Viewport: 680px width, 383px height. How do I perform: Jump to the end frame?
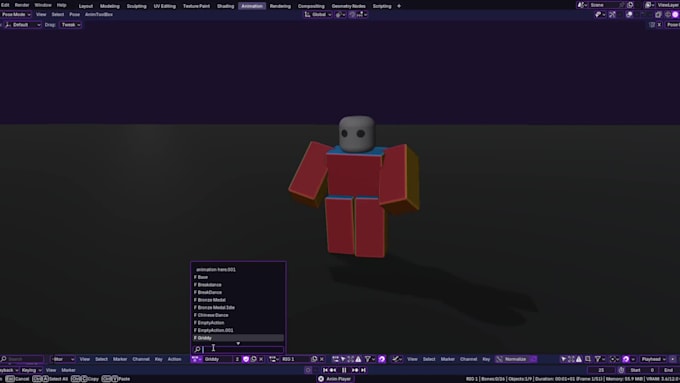(363, 370)
